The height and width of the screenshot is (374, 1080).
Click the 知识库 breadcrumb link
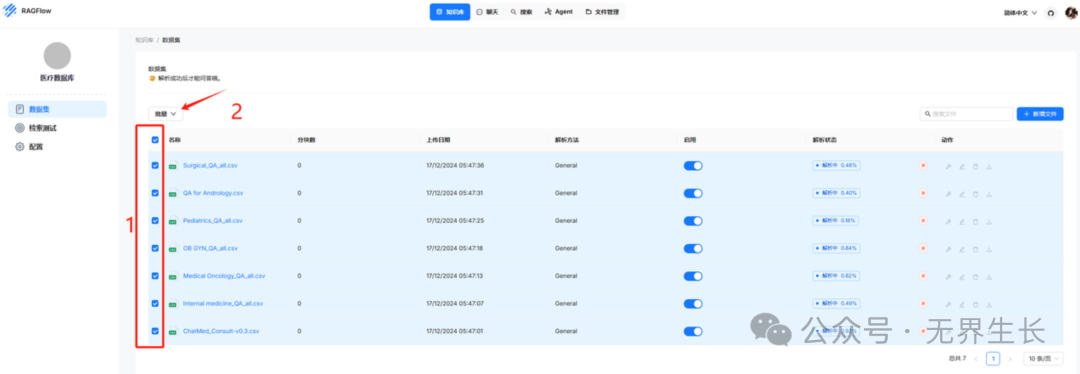point(143,40)
